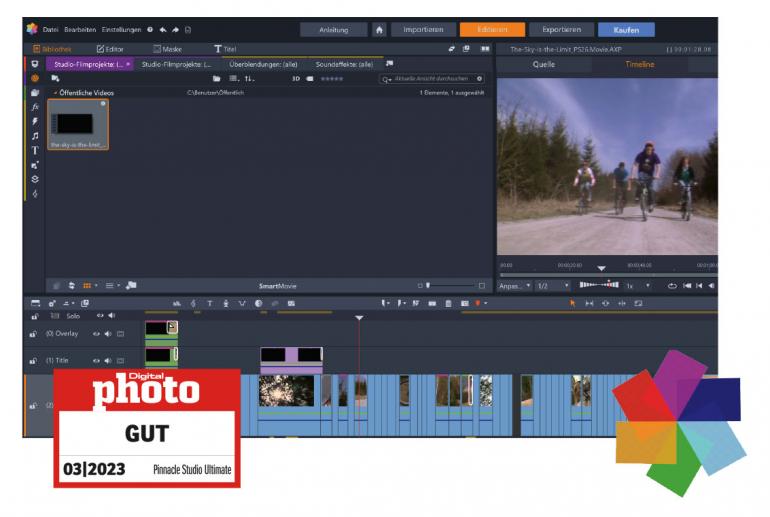
Task: Select The-sky-is-the-limit project thumbnail
Action: pos(78,124)
